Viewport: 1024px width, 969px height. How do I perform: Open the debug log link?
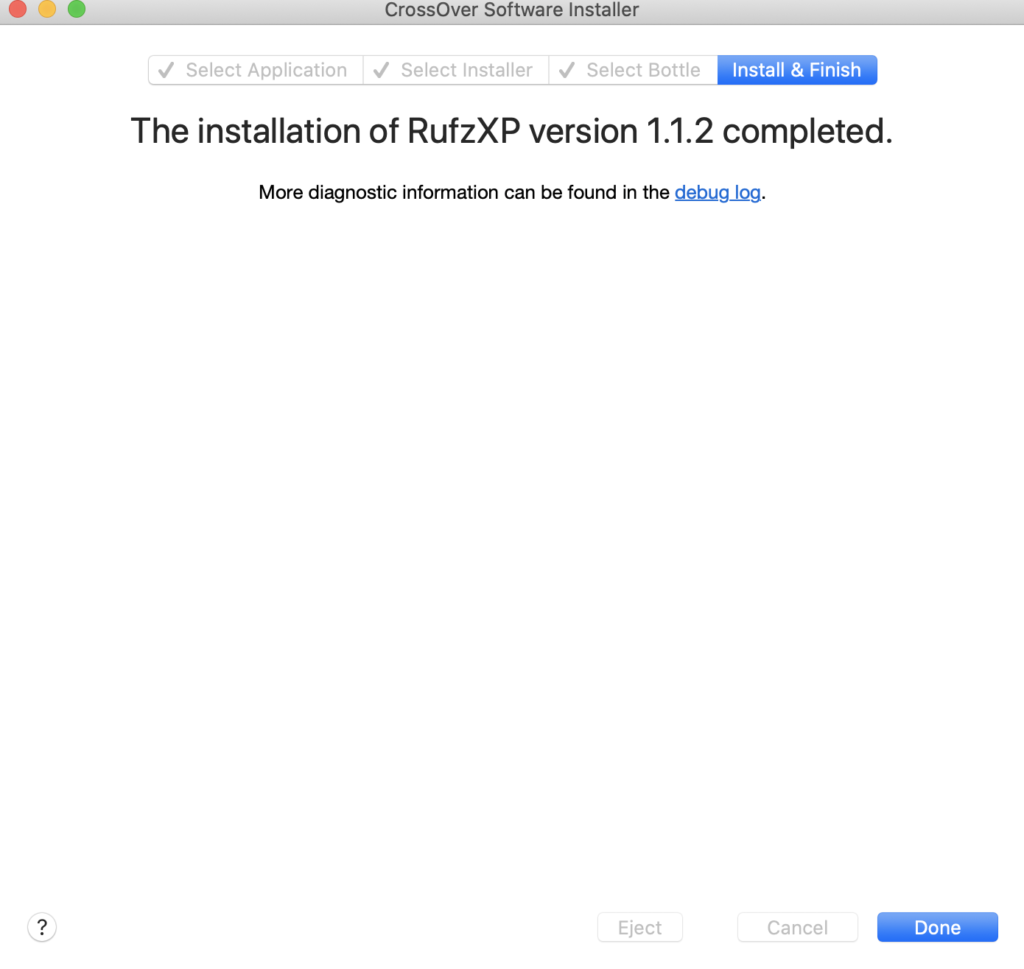click(x=717, y=193)
